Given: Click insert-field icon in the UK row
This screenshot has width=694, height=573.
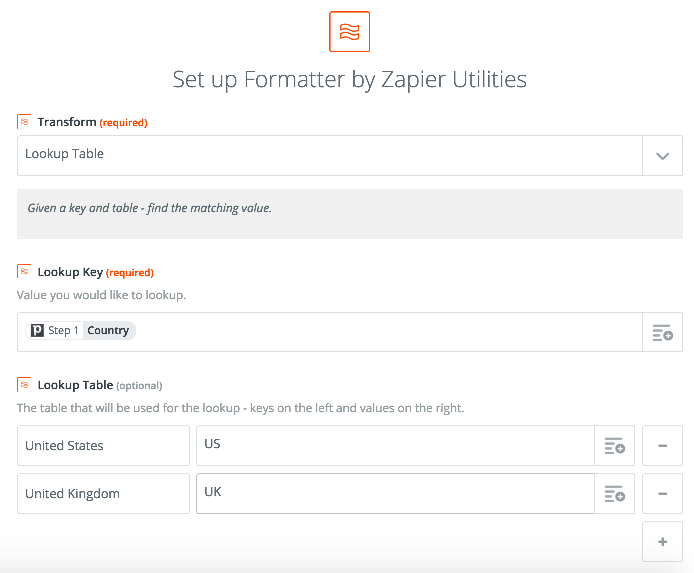Looking at the screenshot, I should pyautogui.click(x=614, y=493).
